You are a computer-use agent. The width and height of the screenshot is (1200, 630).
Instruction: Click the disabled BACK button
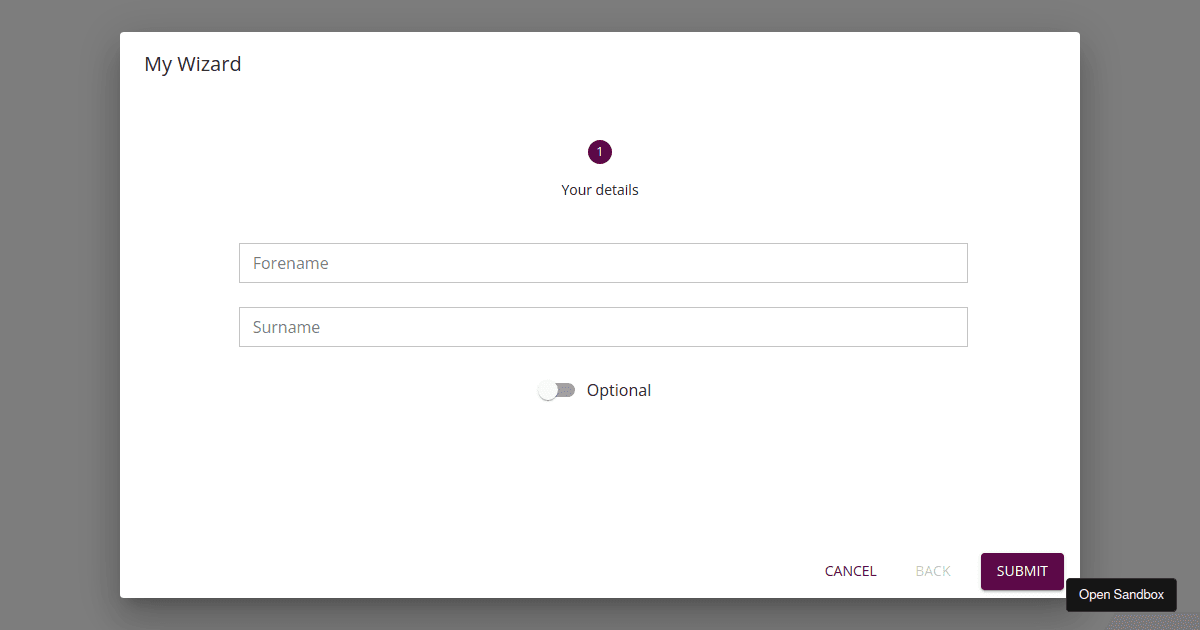(x=932, y=570)
